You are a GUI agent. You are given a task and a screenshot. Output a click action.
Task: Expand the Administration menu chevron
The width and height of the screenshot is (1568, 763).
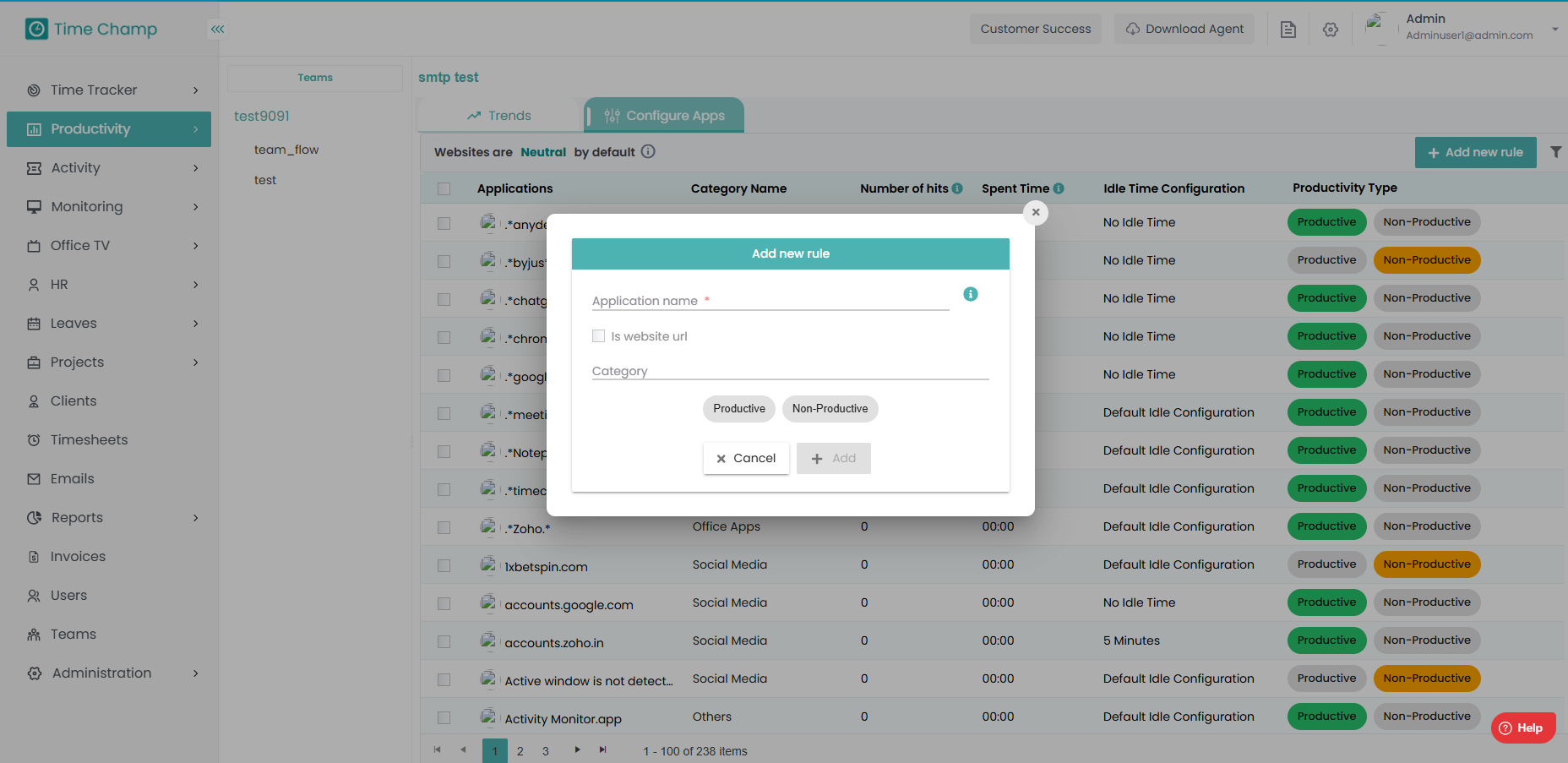click(x=196, y=673)
